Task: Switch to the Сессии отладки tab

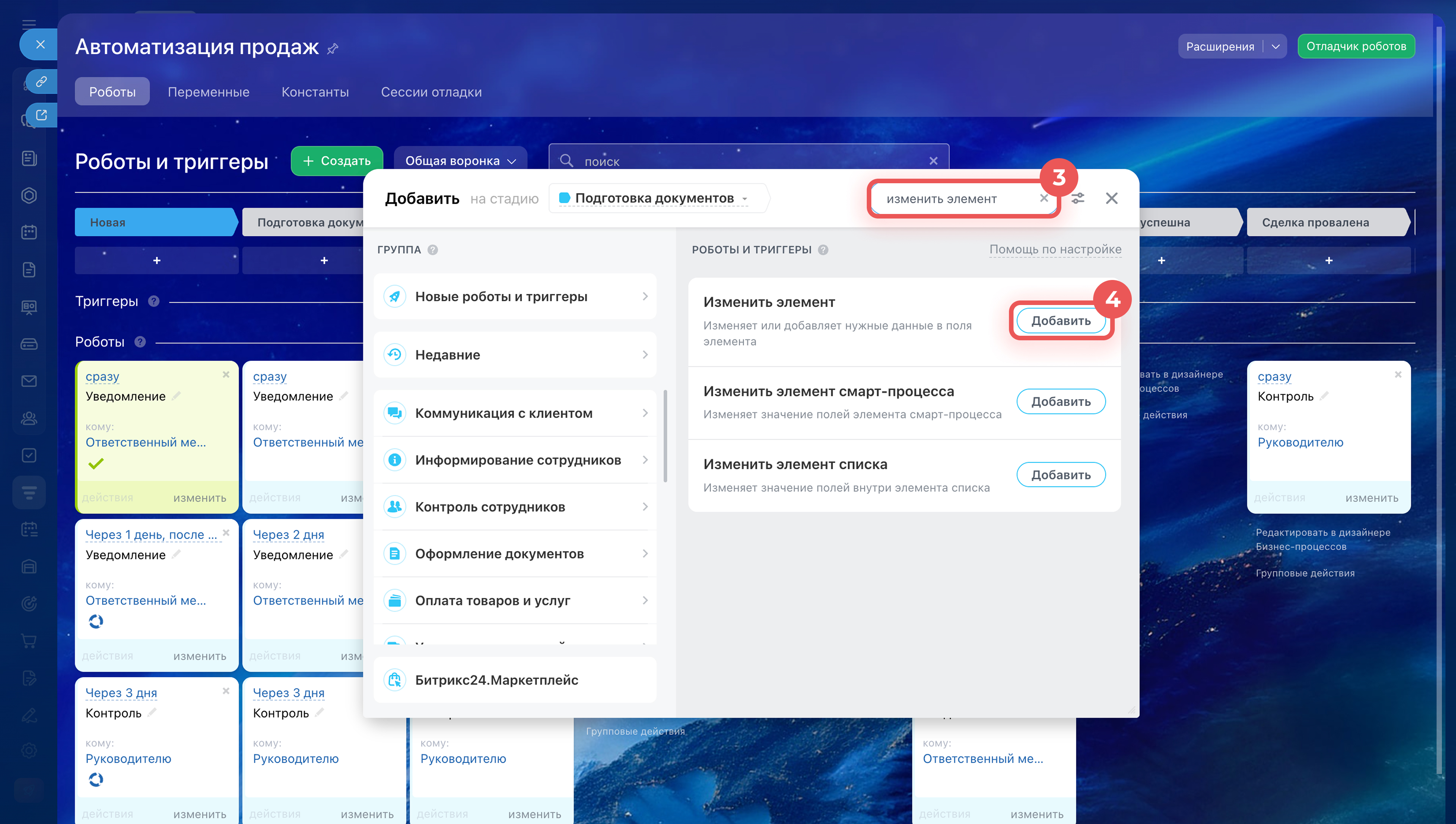Action: pyautogui.click(x=431, y=92)
